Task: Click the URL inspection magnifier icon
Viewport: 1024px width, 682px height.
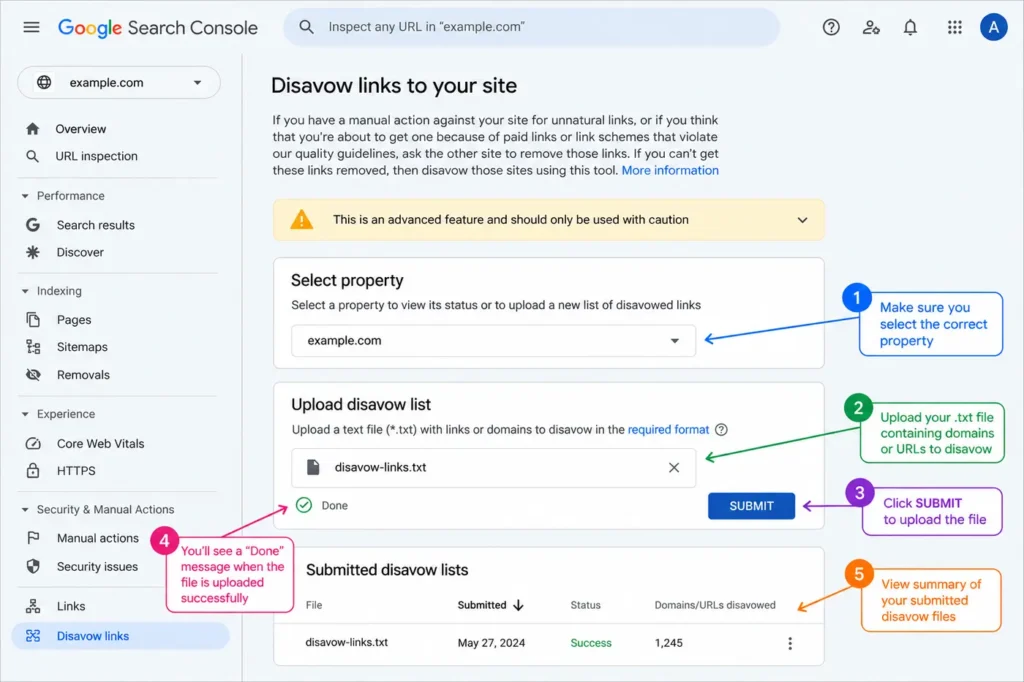Action: (x=32, y=156)
